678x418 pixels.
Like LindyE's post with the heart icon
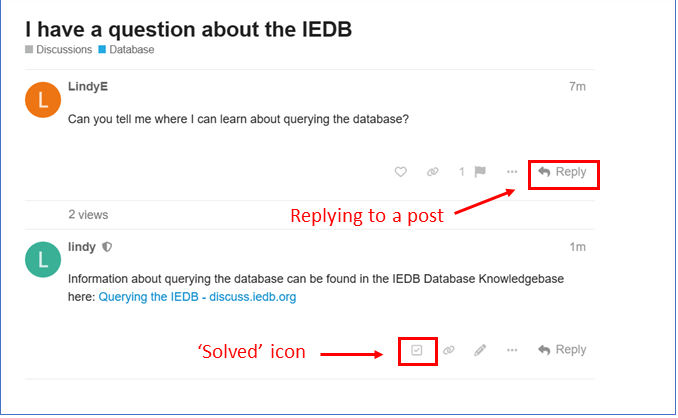(x=400, y=172)
